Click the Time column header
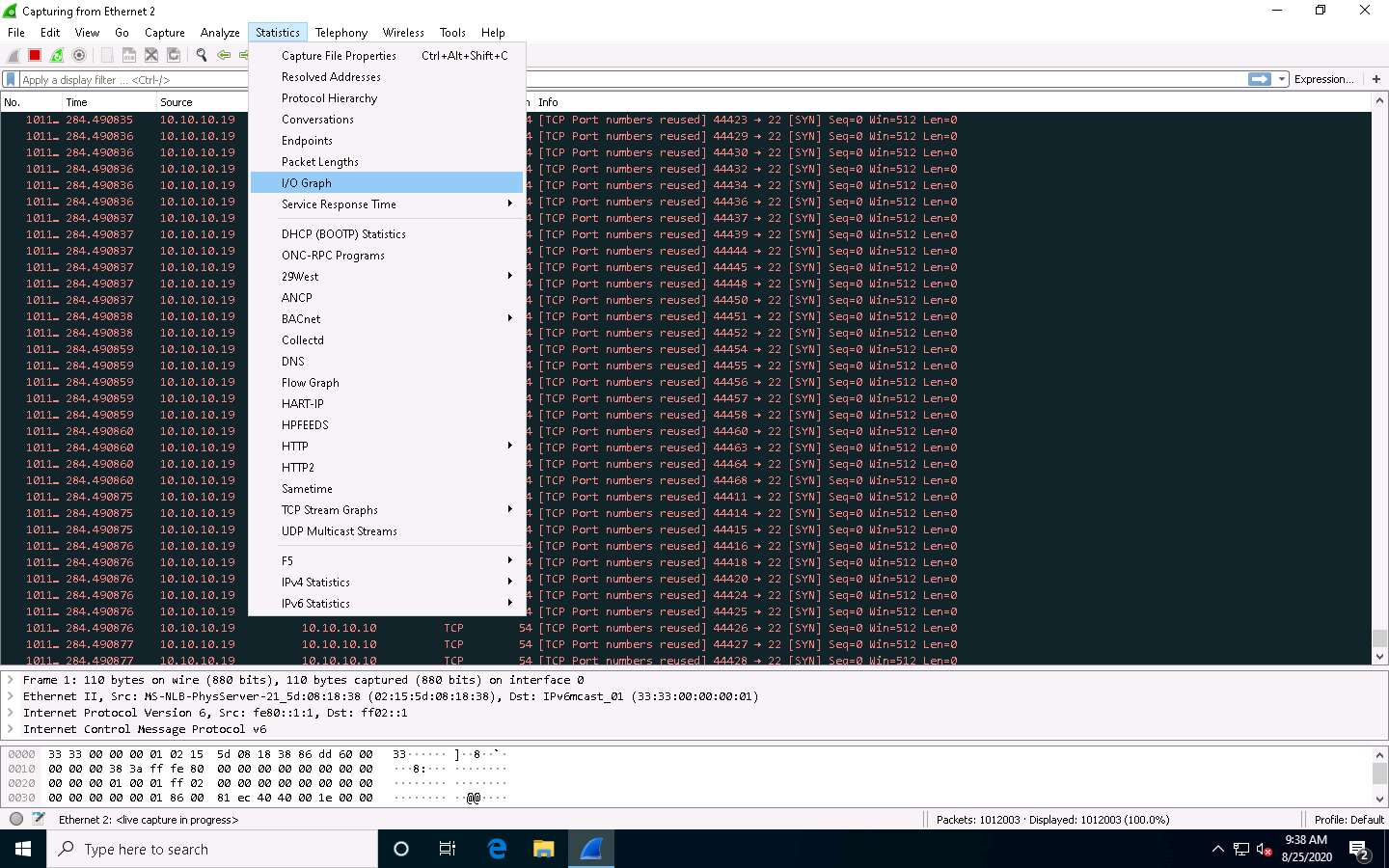The height and width of the screenshot is (868, 1389). click(108, 101)
